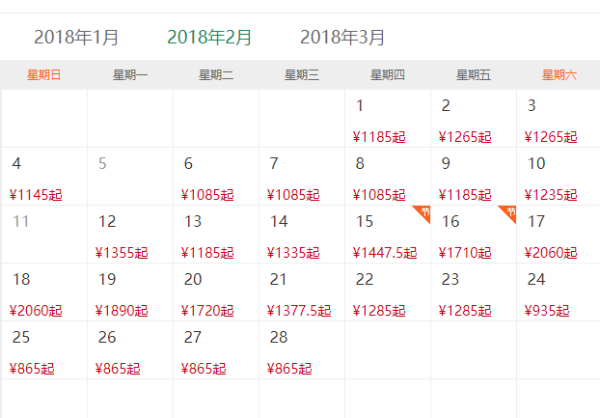Choose February 13 date cell
Image resolution: width=600 pixels, height=418 pixels.
point(216,235)
